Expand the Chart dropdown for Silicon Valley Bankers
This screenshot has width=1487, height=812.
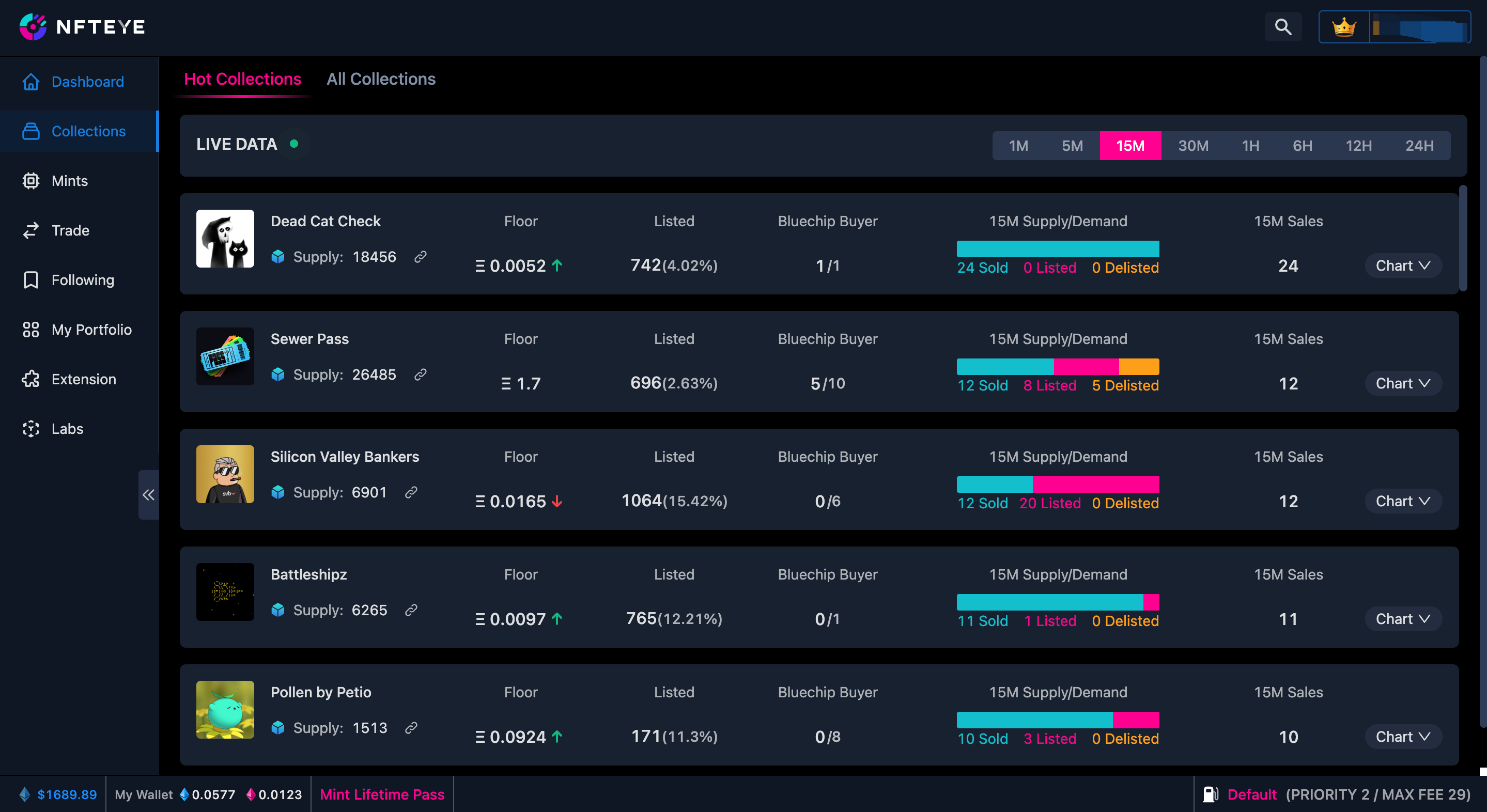click(1403, 501)
